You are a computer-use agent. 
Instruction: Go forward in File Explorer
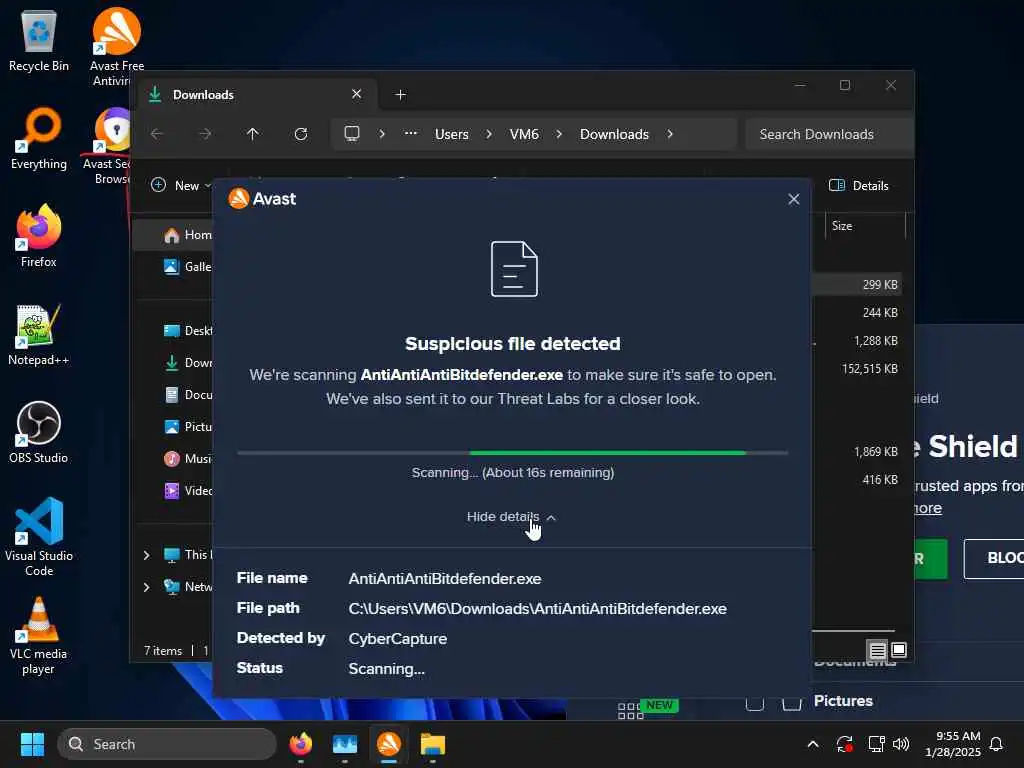pyautogui.click(x=205, y=134)
